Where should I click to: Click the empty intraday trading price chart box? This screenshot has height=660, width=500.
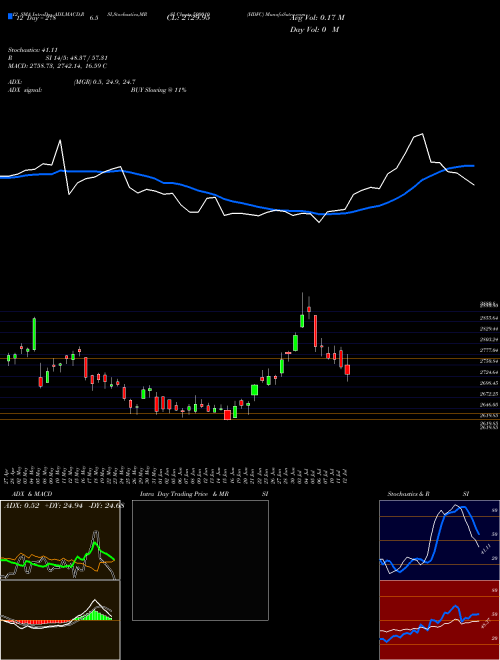200,560
